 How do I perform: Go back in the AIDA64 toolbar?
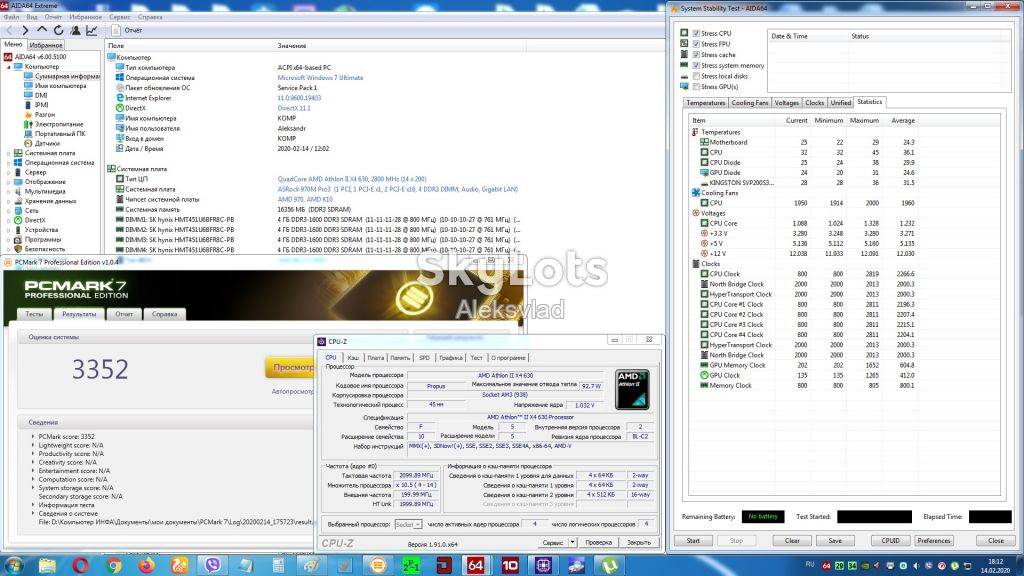[x=9, y=31]
